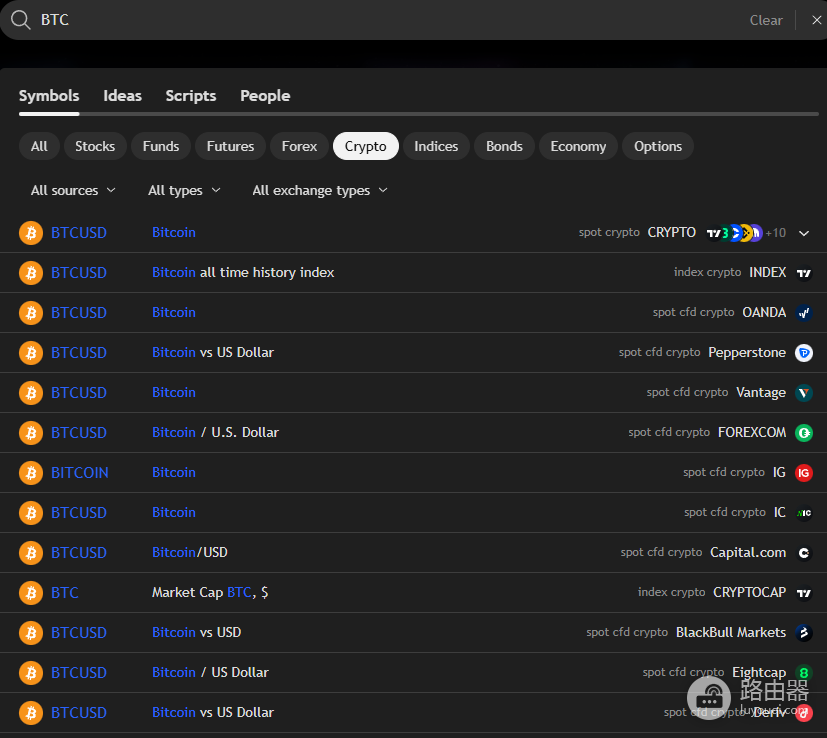Click the BTC search input field
Image resolution: width=827 pixels, height=738 pixels.
(x=390, y=20)
